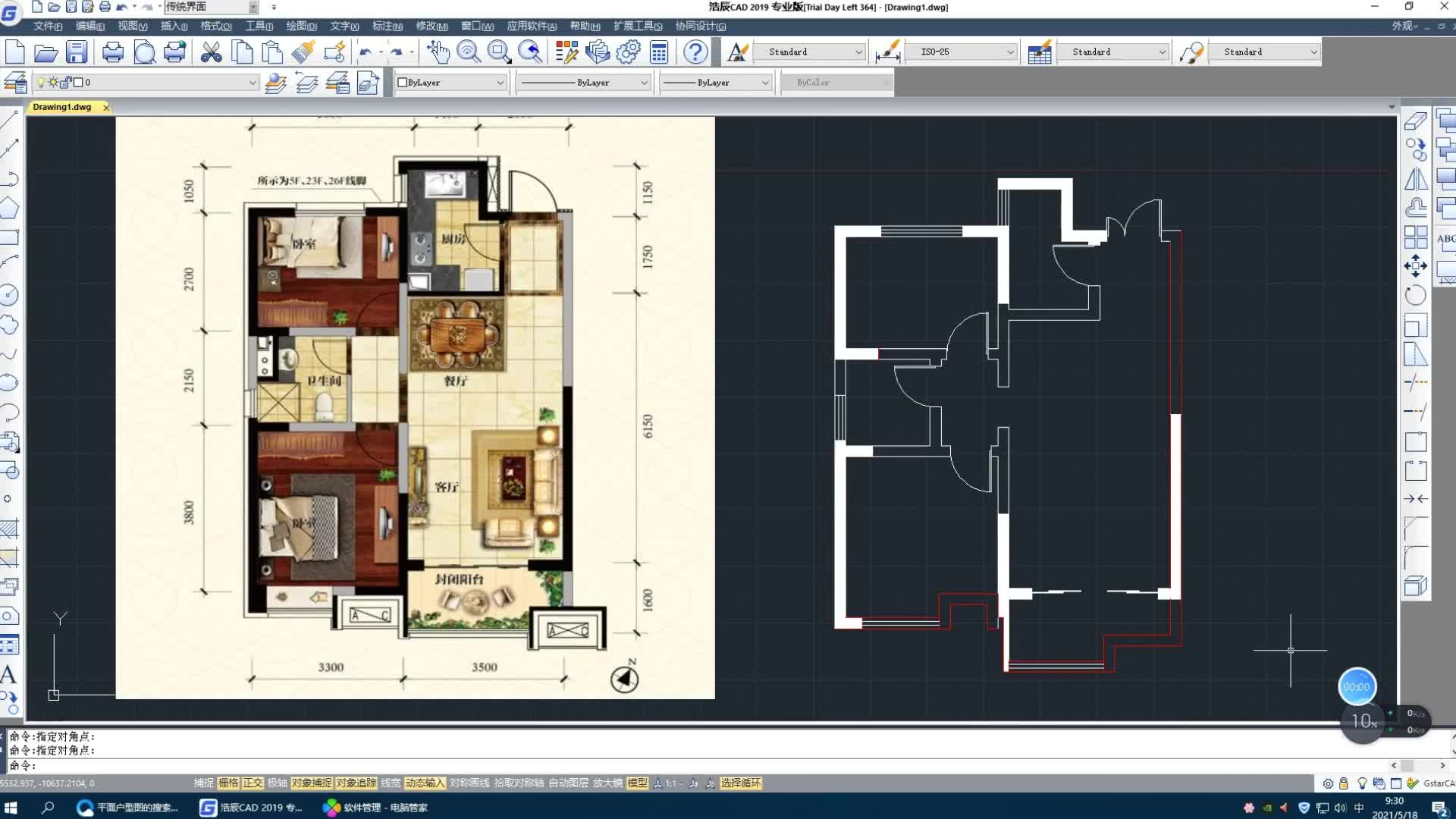Open the 修改(M) menu
The height and width of the screenshot is (819, 1456).
[431, 27]
